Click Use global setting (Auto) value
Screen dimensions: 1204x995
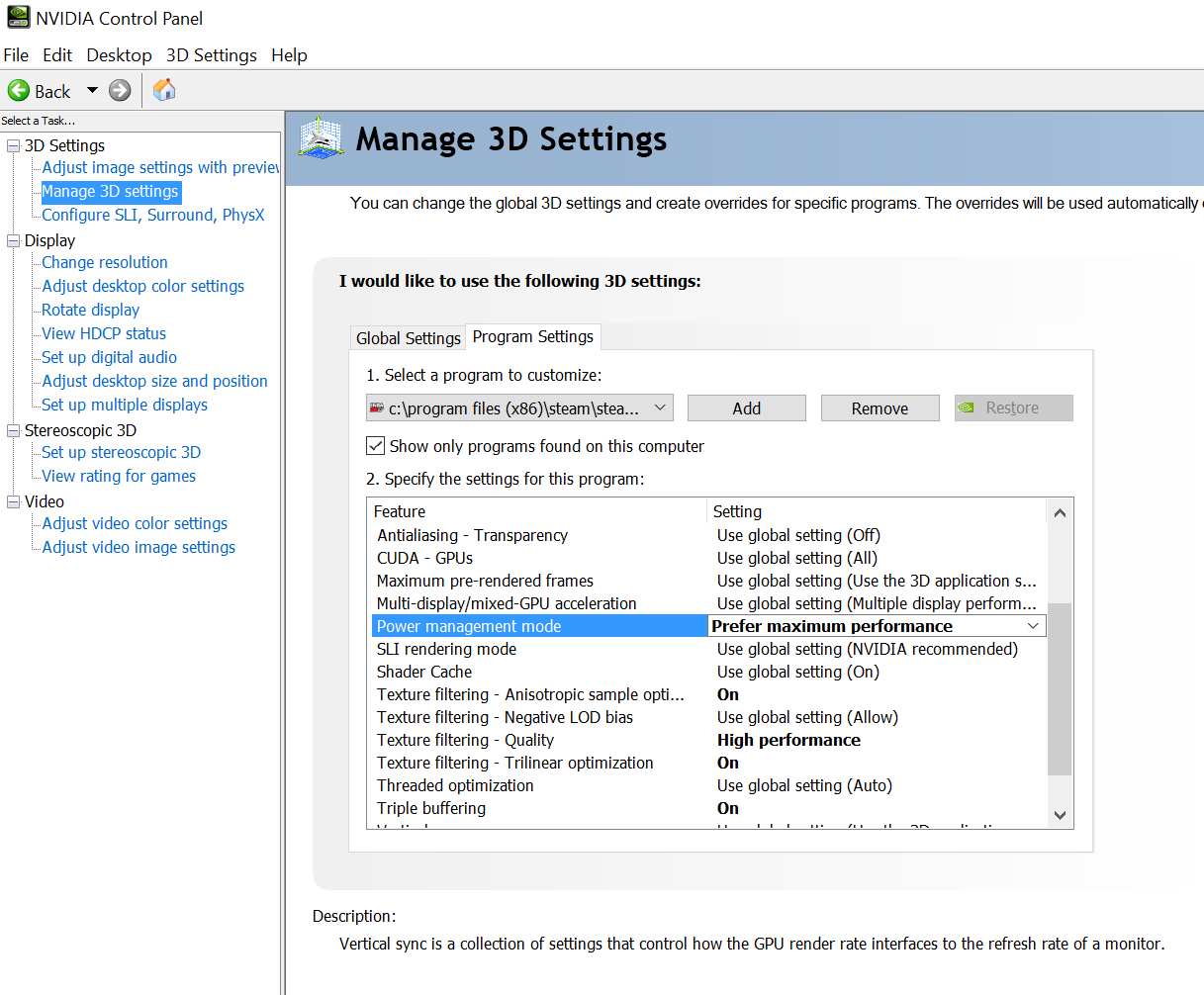coord(804,785)
